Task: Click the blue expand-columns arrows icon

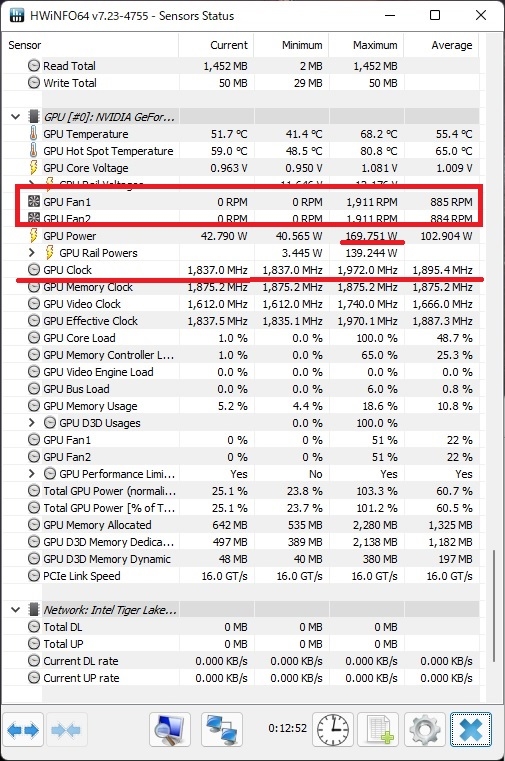Action: (23, 729)
